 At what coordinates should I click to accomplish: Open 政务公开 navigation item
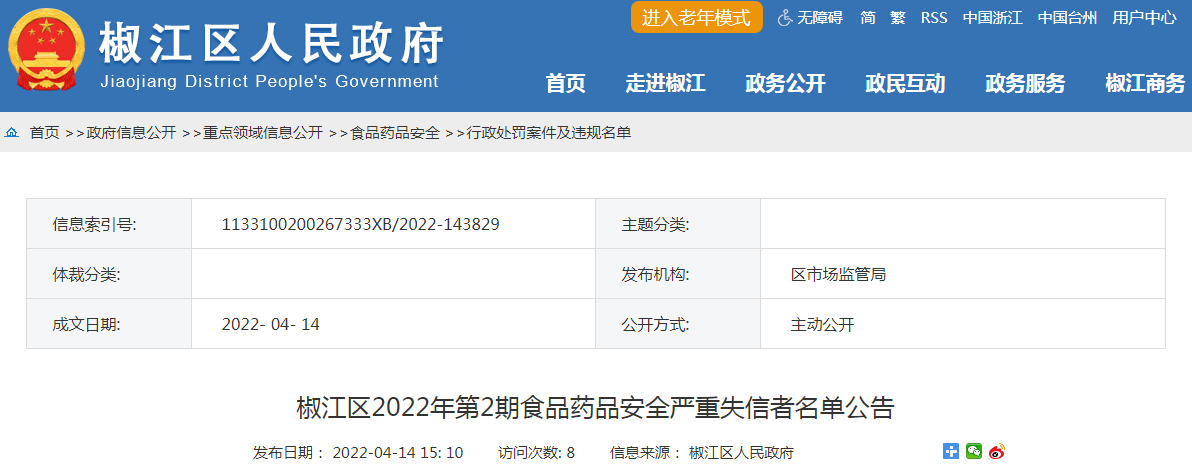pyautogui.click(x=785, y=84)
